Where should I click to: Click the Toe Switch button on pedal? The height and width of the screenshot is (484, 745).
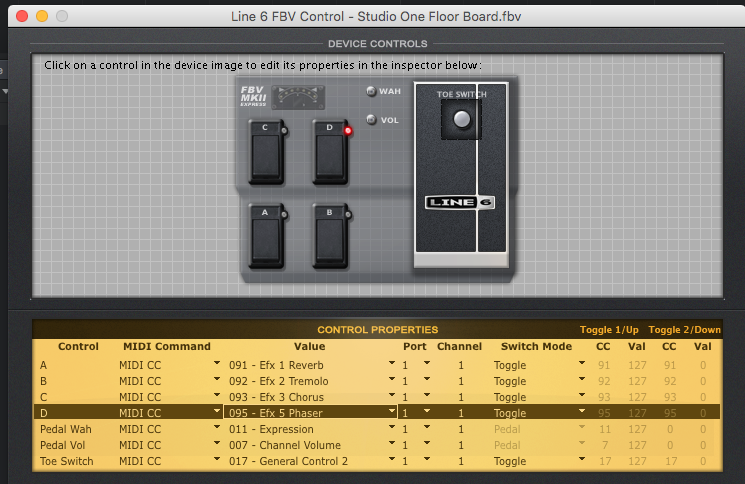(461, 119)
